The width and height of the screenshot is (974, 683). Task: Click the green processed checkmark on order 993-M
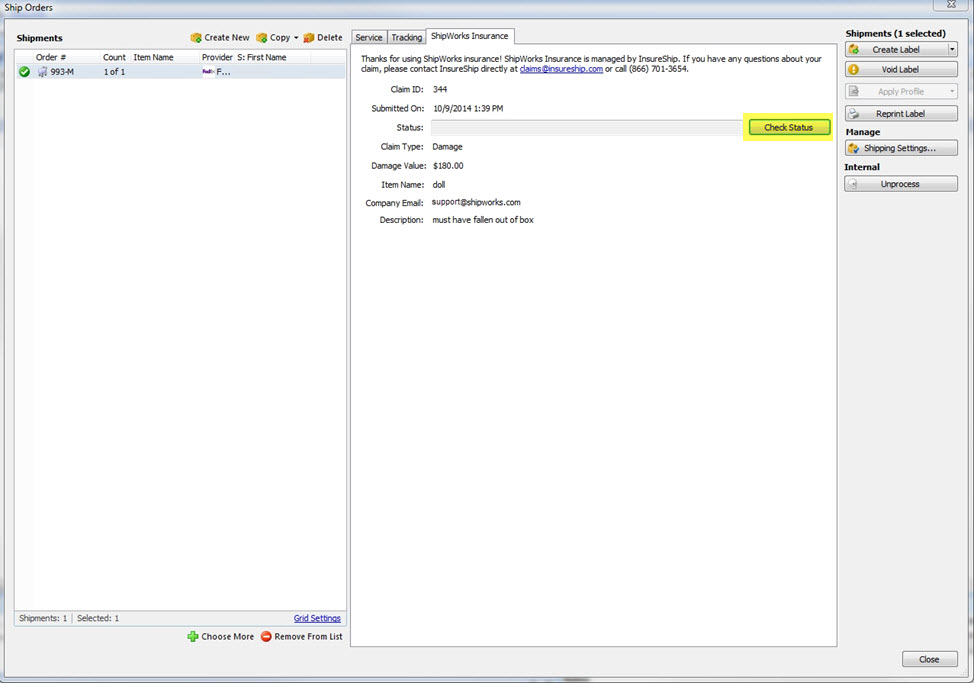[24, 72]
